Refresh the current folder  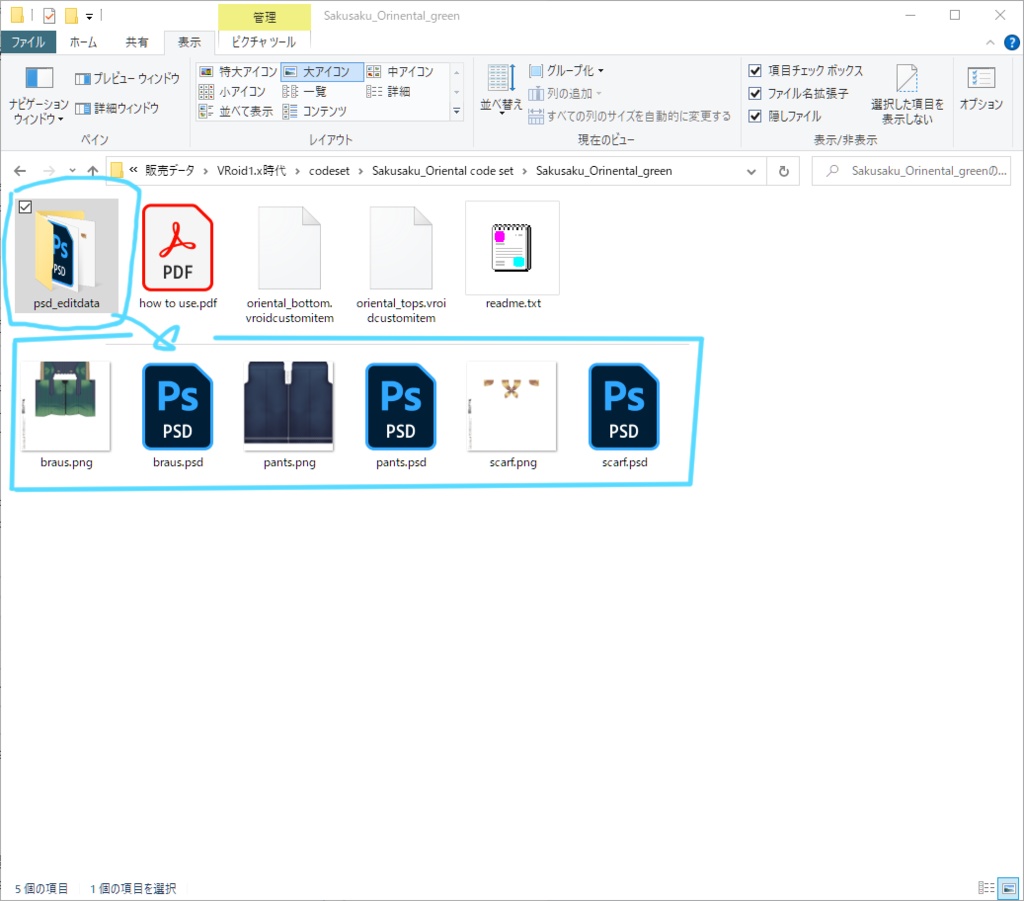pos(784,172)
